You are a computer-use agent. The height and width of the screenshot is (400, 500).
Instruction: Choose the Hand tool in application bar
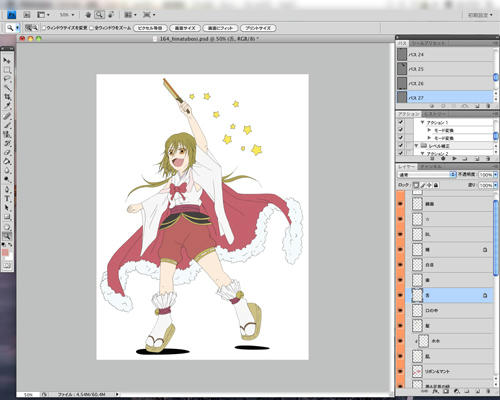88,15
